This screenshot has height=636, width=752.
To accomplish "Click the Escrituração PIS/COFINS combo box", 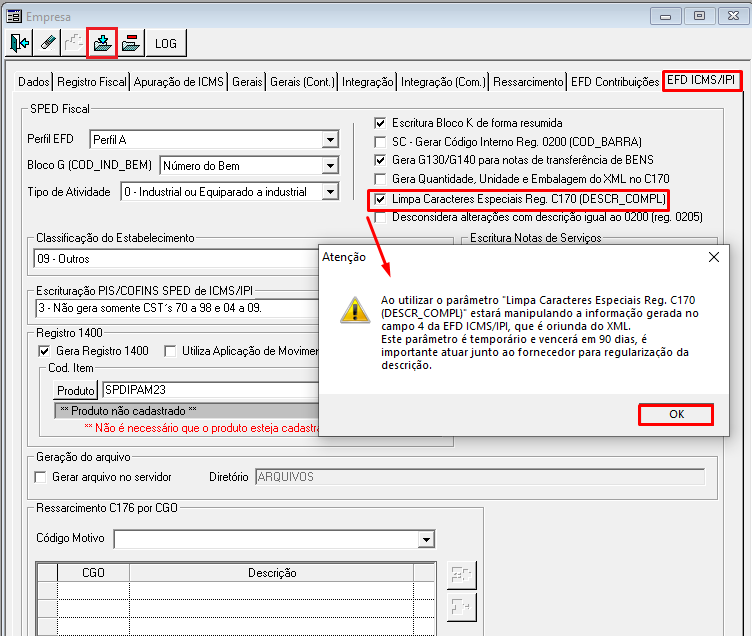I will click(176, 308).
